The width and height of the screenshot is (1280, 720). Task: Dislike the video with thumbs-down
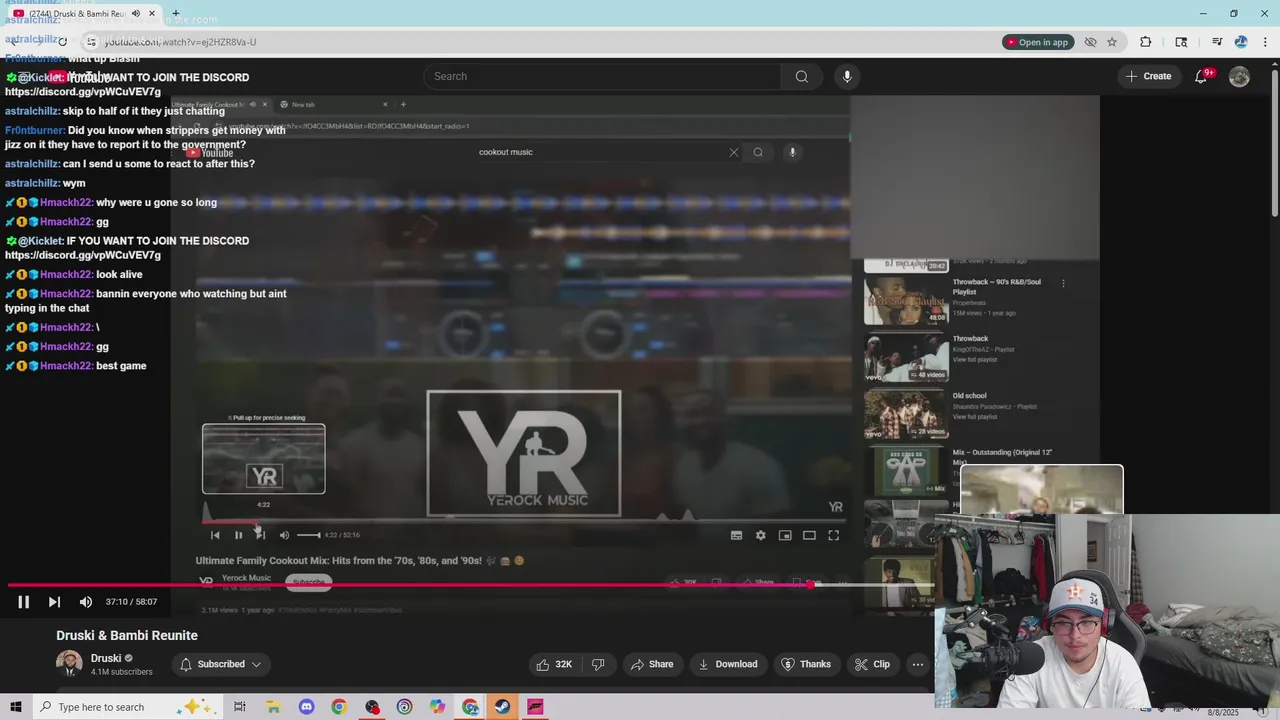tap(598, 664)
